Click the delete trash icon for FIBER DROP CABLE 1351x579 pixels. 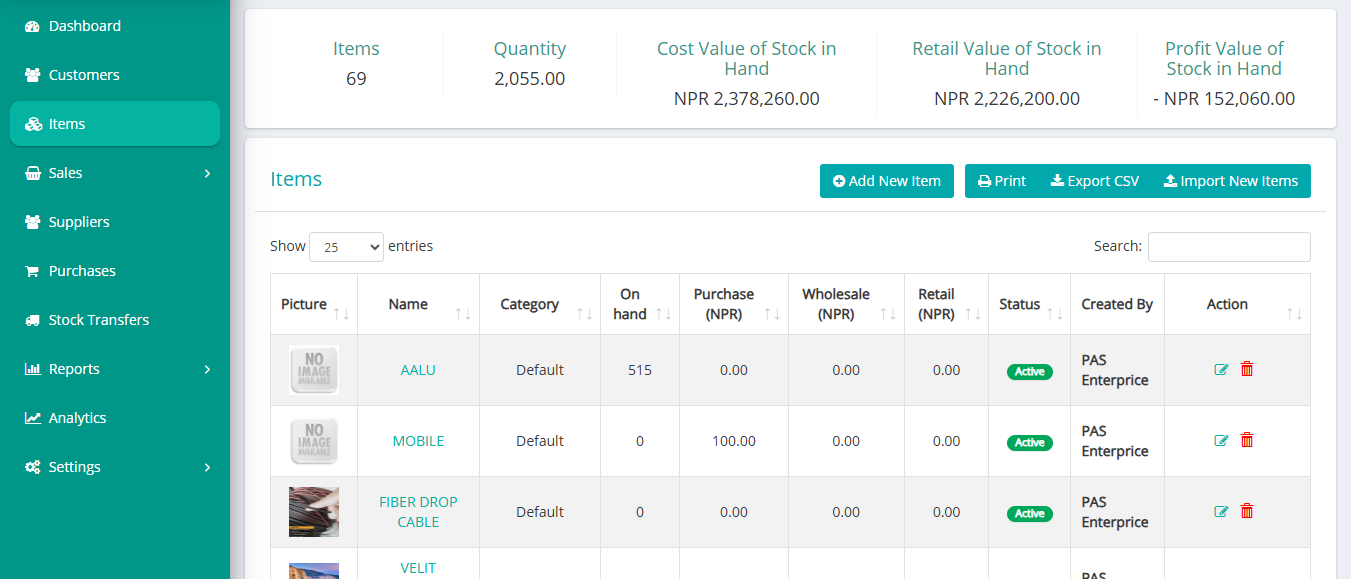coord(1246,510)
